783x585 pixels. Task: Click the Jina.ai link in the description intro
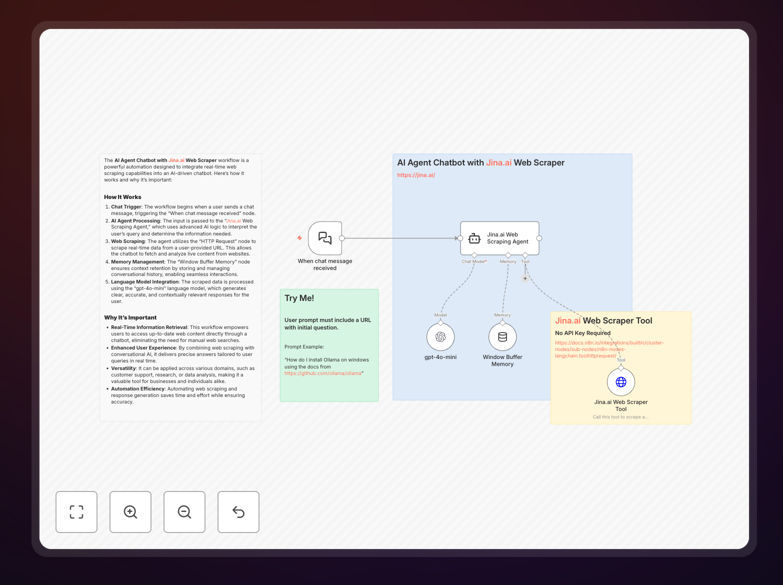[176, 160]
